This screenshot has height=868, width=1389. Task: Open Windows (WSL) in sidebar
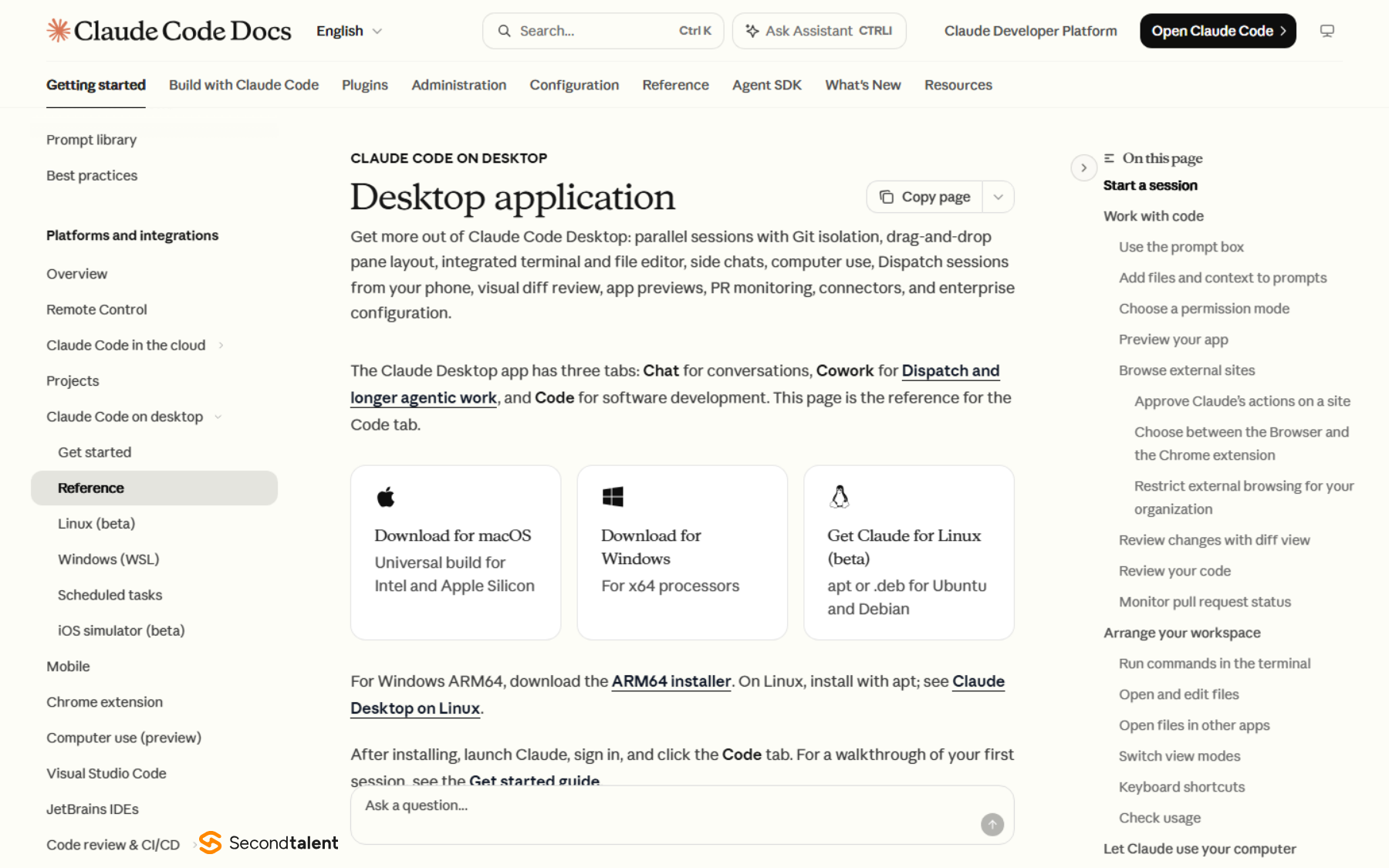(109, 559)
